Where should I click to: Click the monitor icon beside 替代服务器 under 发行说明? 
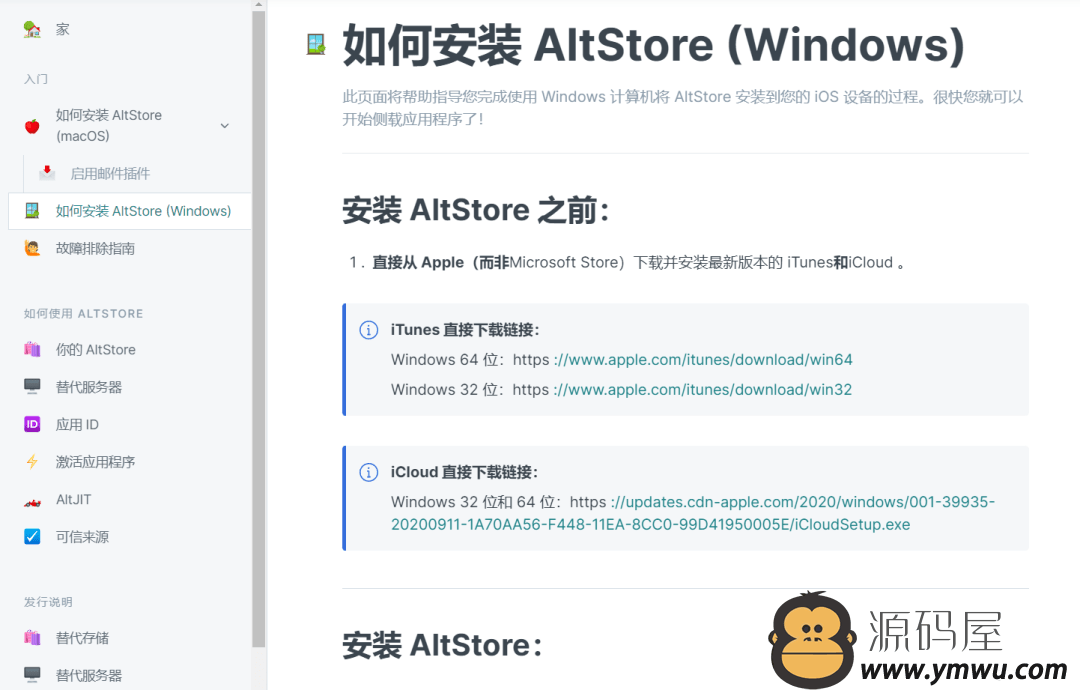coord(32,675)
